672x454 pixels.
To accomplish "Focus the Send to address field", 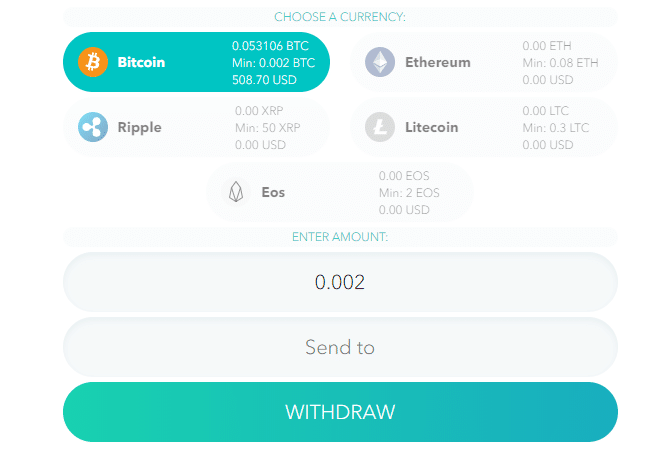I will point(340,347).
